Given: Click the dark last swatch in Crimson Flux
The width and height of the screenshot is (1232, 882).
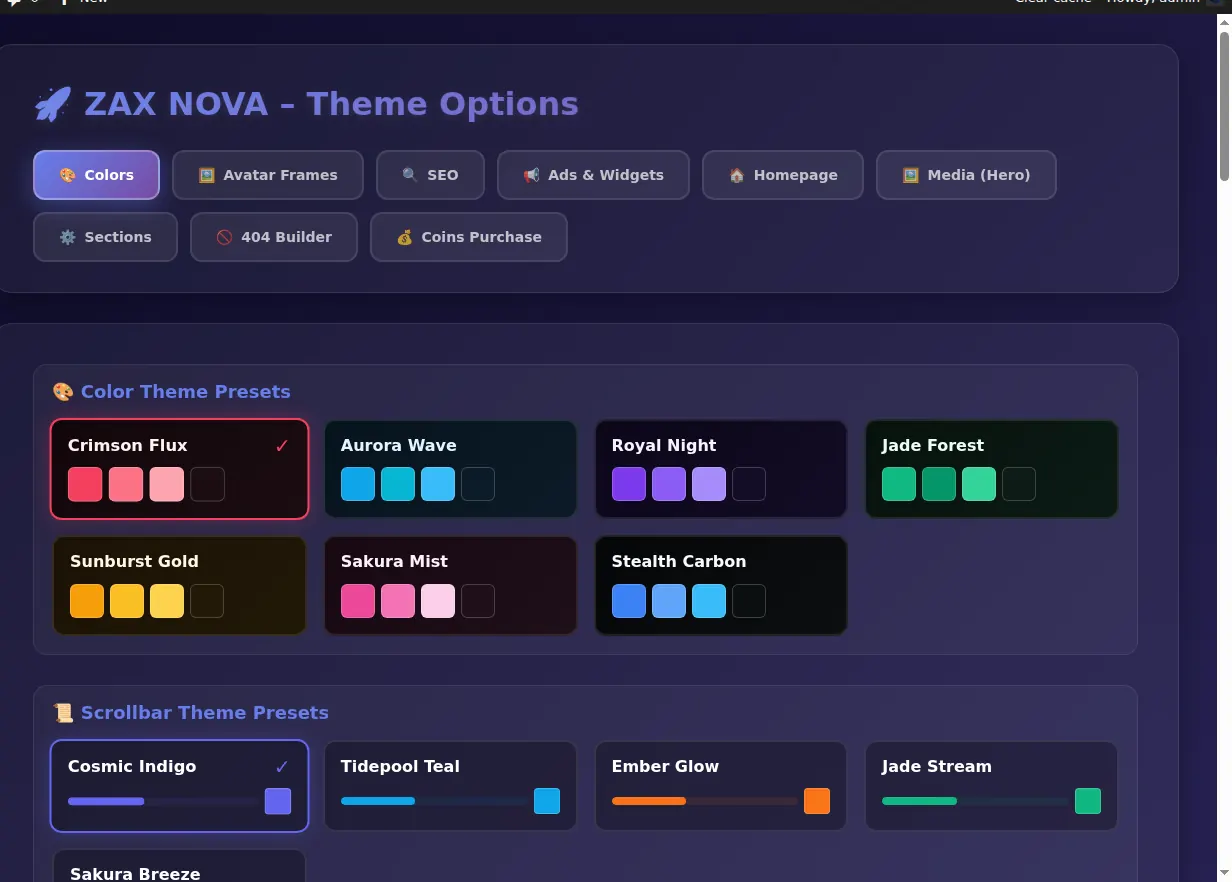Looking at the screenshot, I should (207, 484).
